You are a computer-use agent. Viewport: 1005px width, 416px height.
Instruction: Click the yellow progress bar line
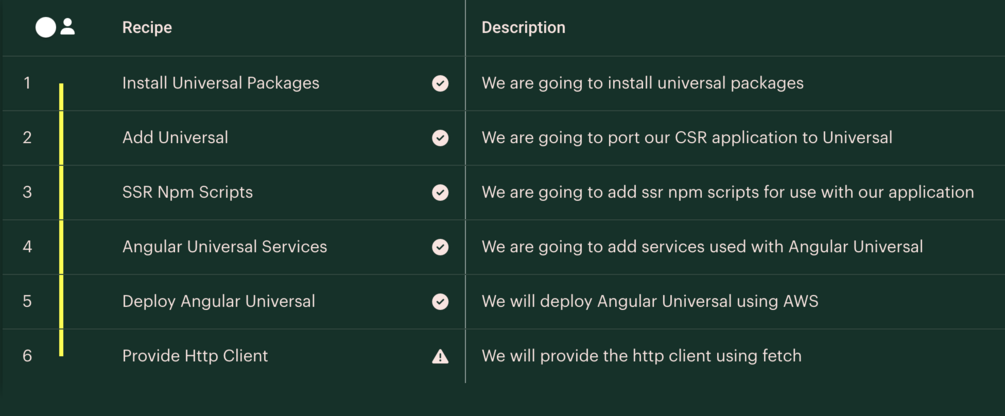tap(61, 220)
